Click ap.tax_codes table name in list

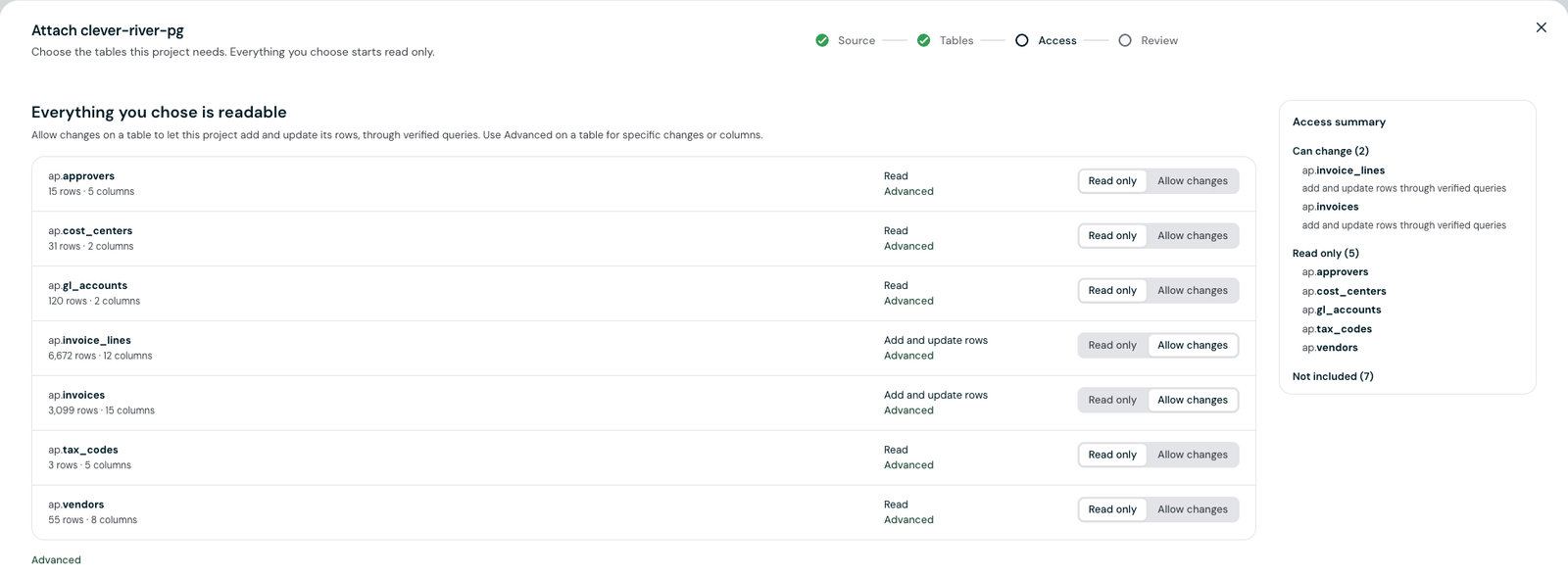(83, 451)
